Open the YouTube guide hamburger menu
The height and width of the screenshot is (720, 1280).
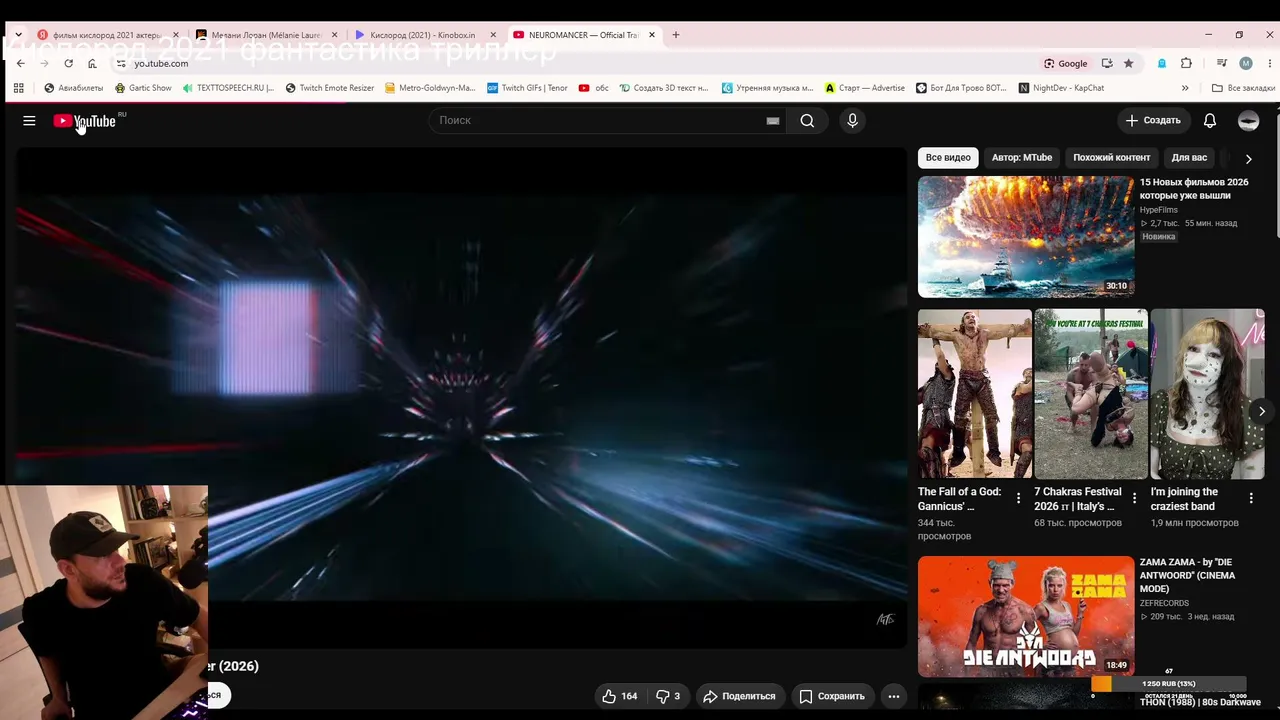(x=29, y=121)
